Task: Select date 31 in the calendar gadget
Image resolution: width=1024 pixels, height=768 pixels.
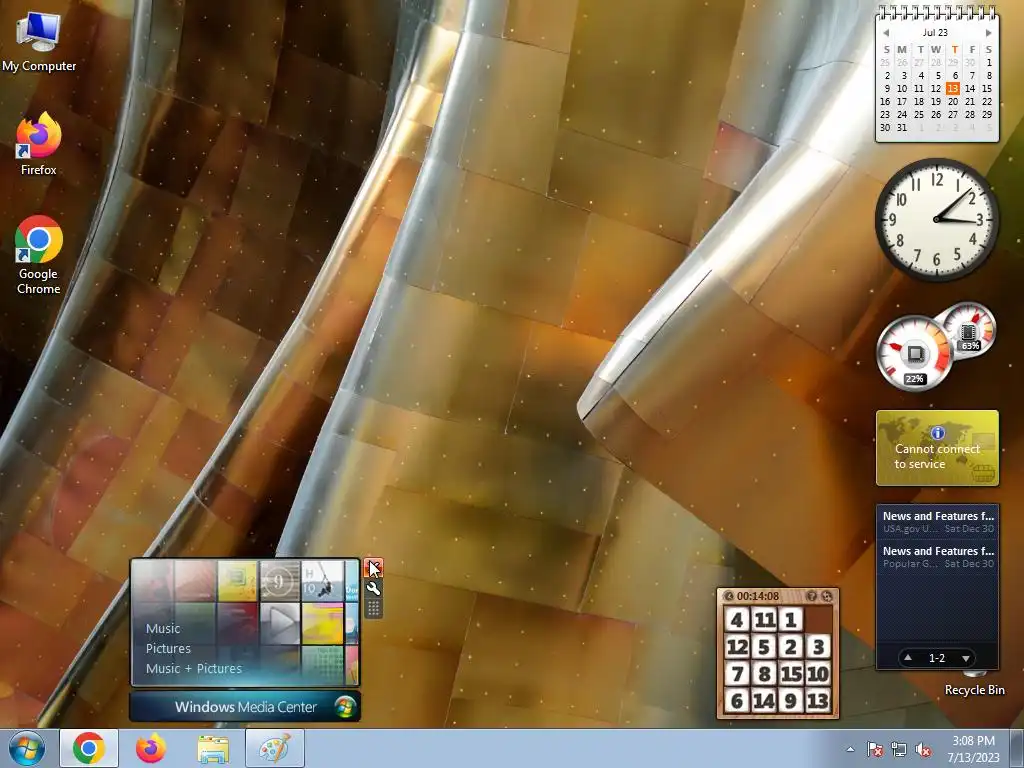Action: [x=902, y=127]
